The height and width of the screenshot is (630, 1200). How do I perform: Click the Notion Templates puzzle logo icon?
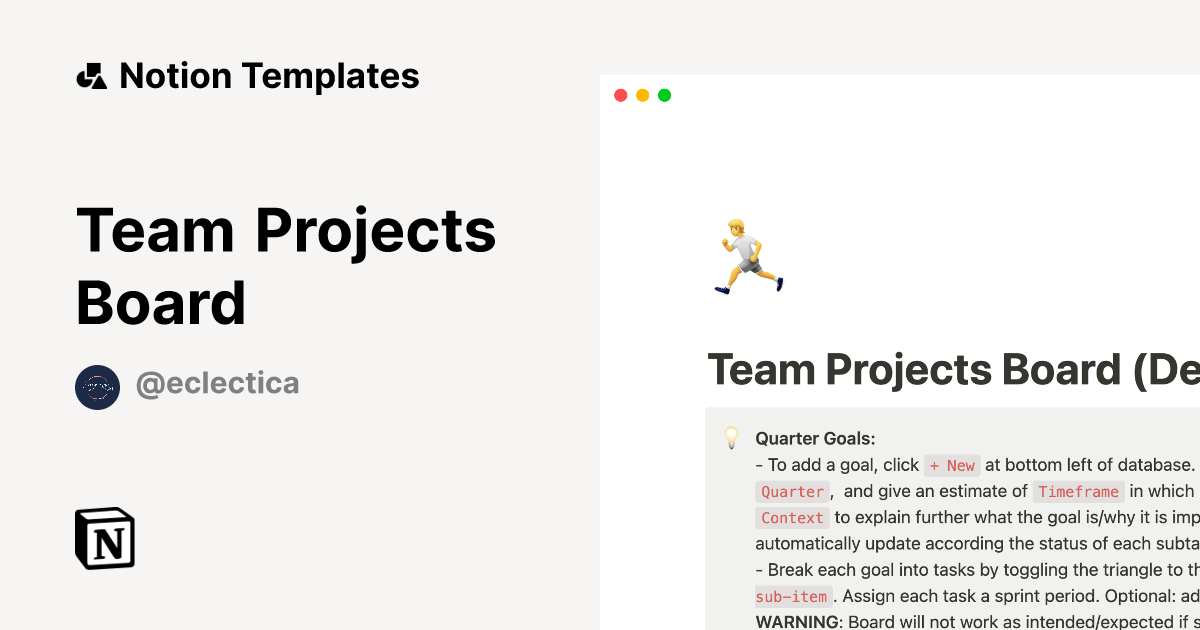91,75
